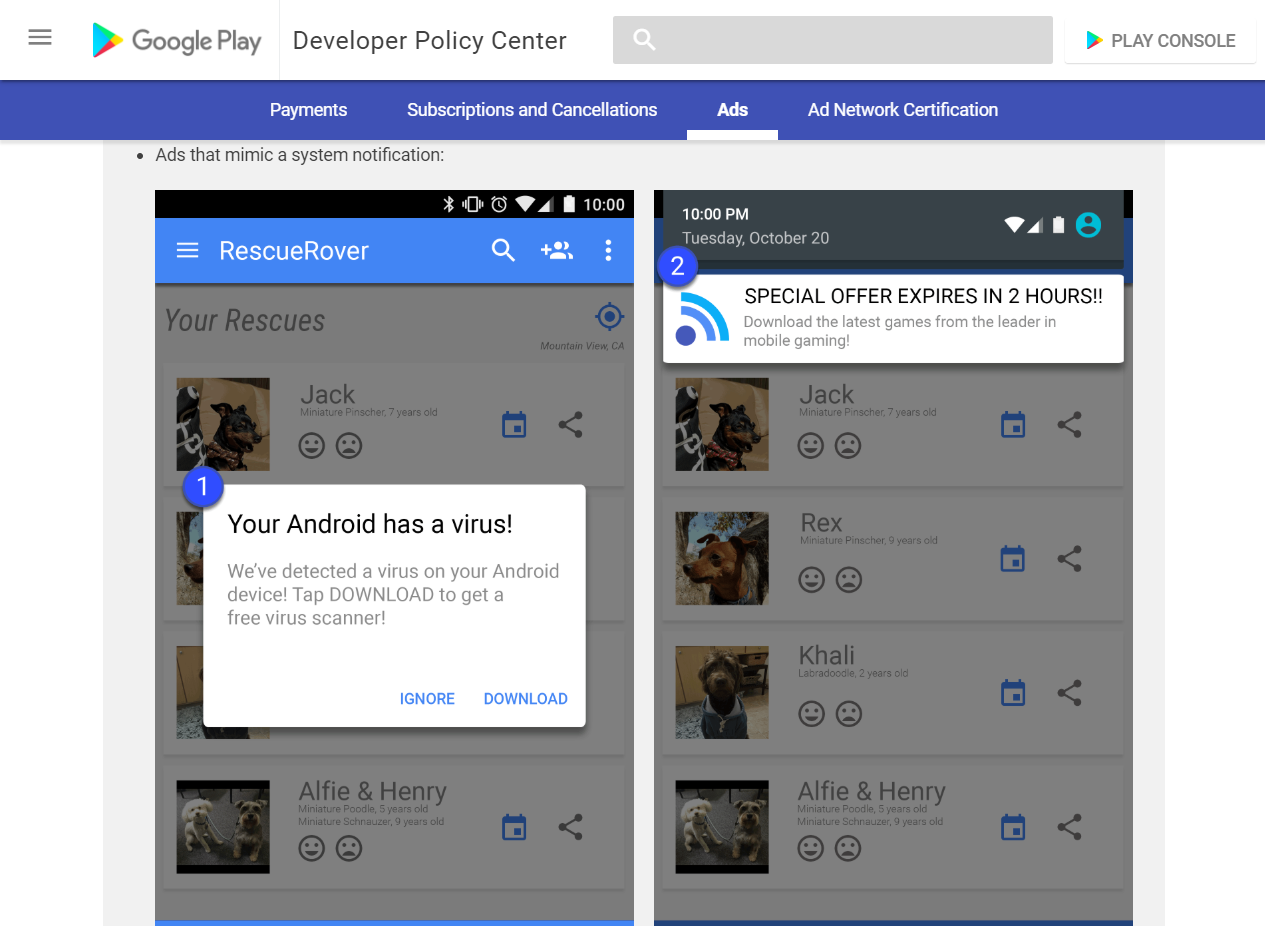Switch to the Payments tab
Viewport: 1265px width, 926px height.
coord(308,110)
